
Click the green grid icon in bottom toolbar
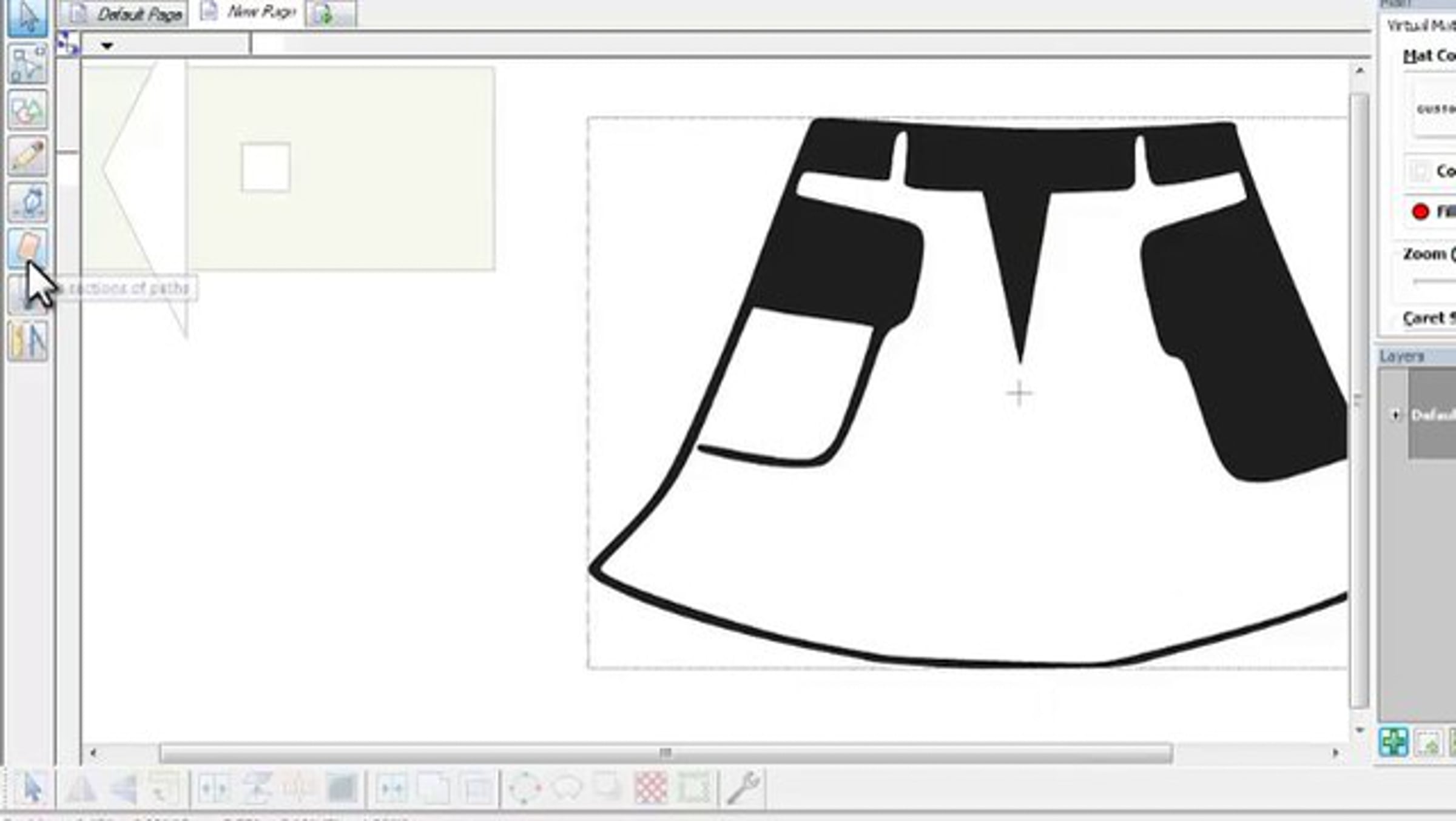pos(694,789)
